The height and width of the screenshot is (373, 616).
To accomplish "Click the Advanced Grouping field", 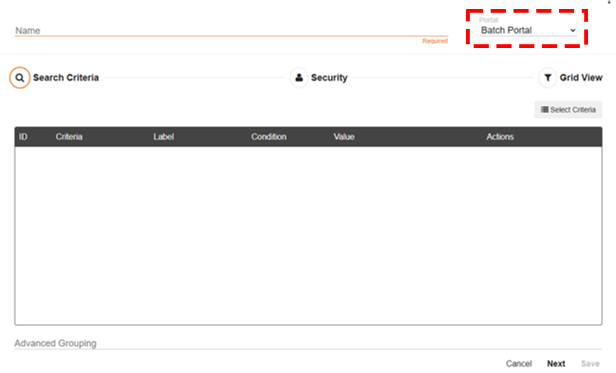I will click(x=308, y=343).
